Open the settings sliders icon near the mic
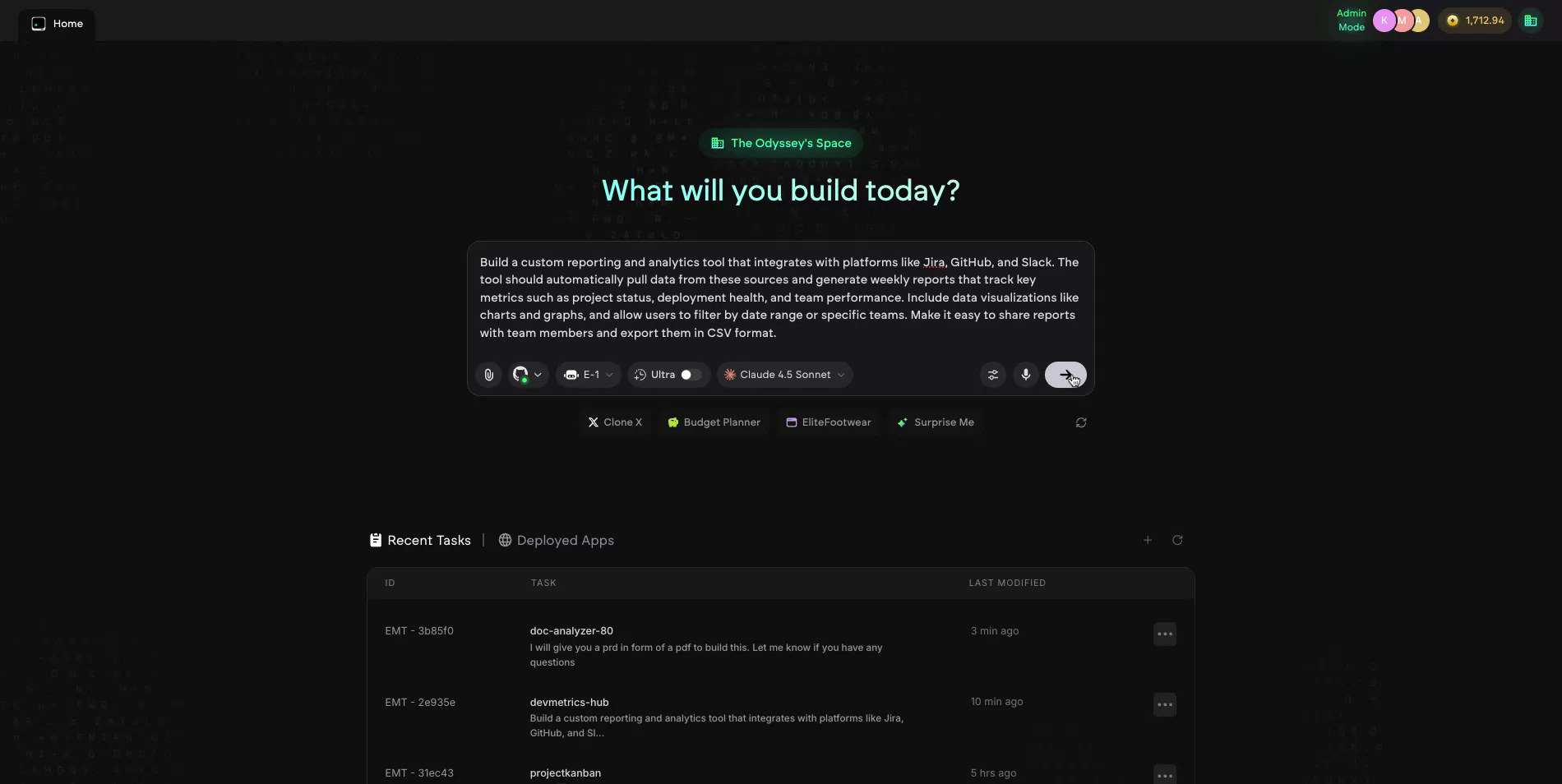Image resolution: width=1562 pixels, height=784 pixels. click(x=992, y=375)
